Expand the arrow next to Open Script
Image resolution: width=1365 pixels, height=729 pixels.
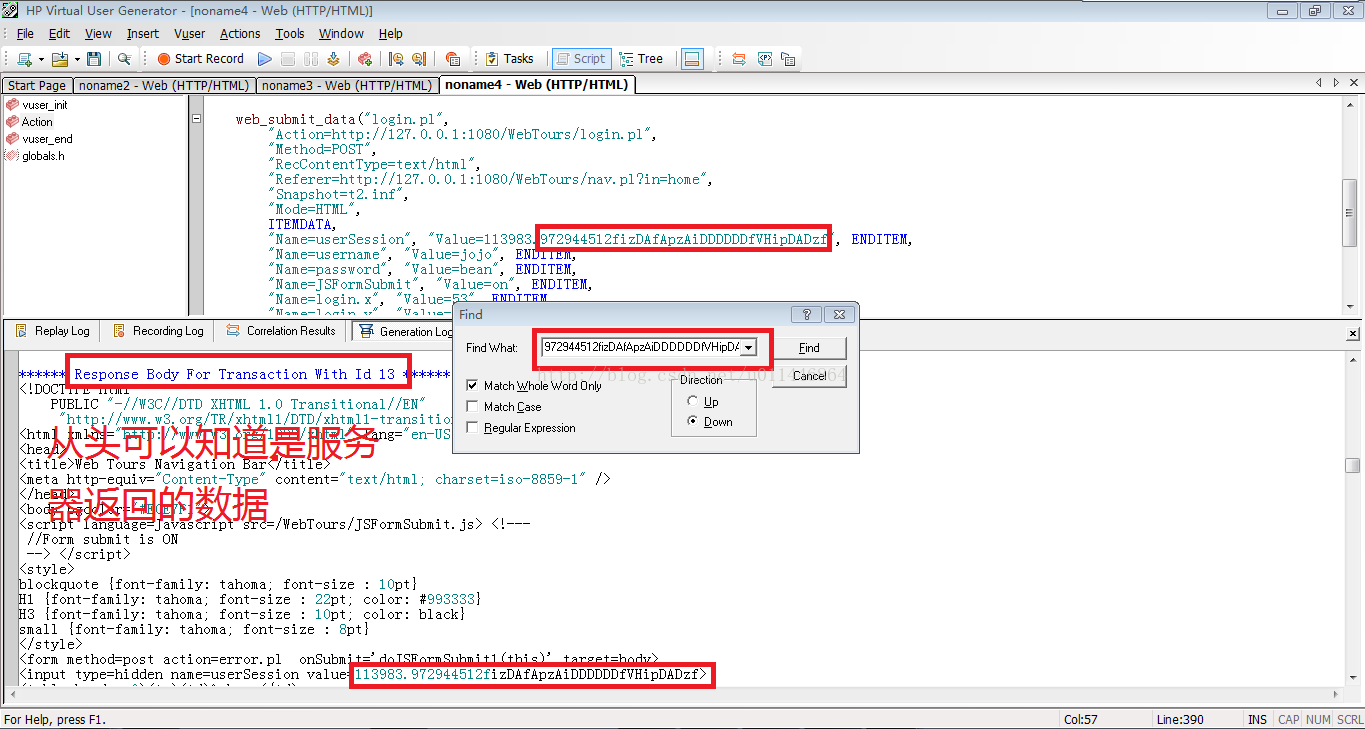point(76,59)
